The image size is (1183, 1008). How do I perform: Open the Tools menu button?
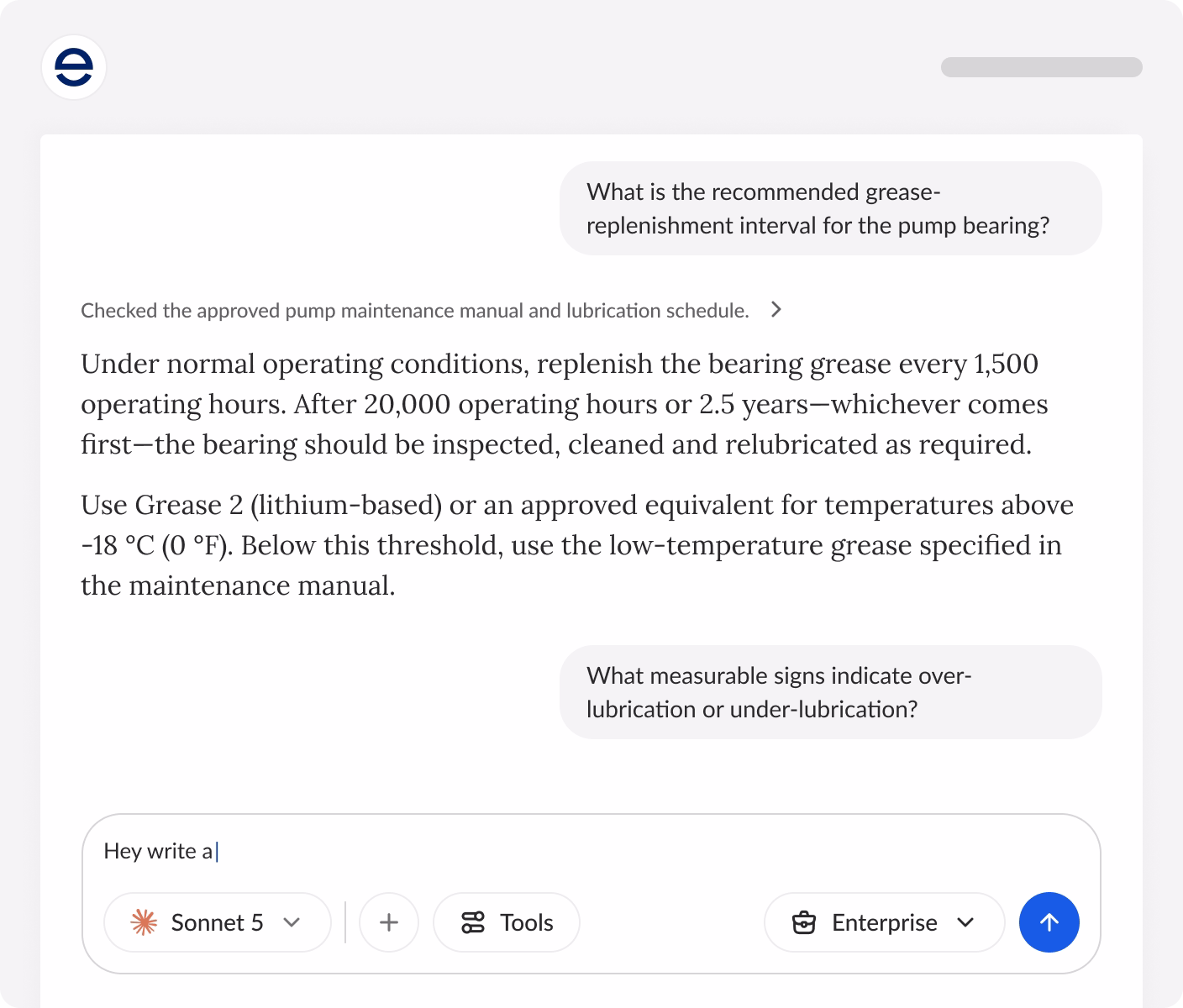click(x=507, y=922)
